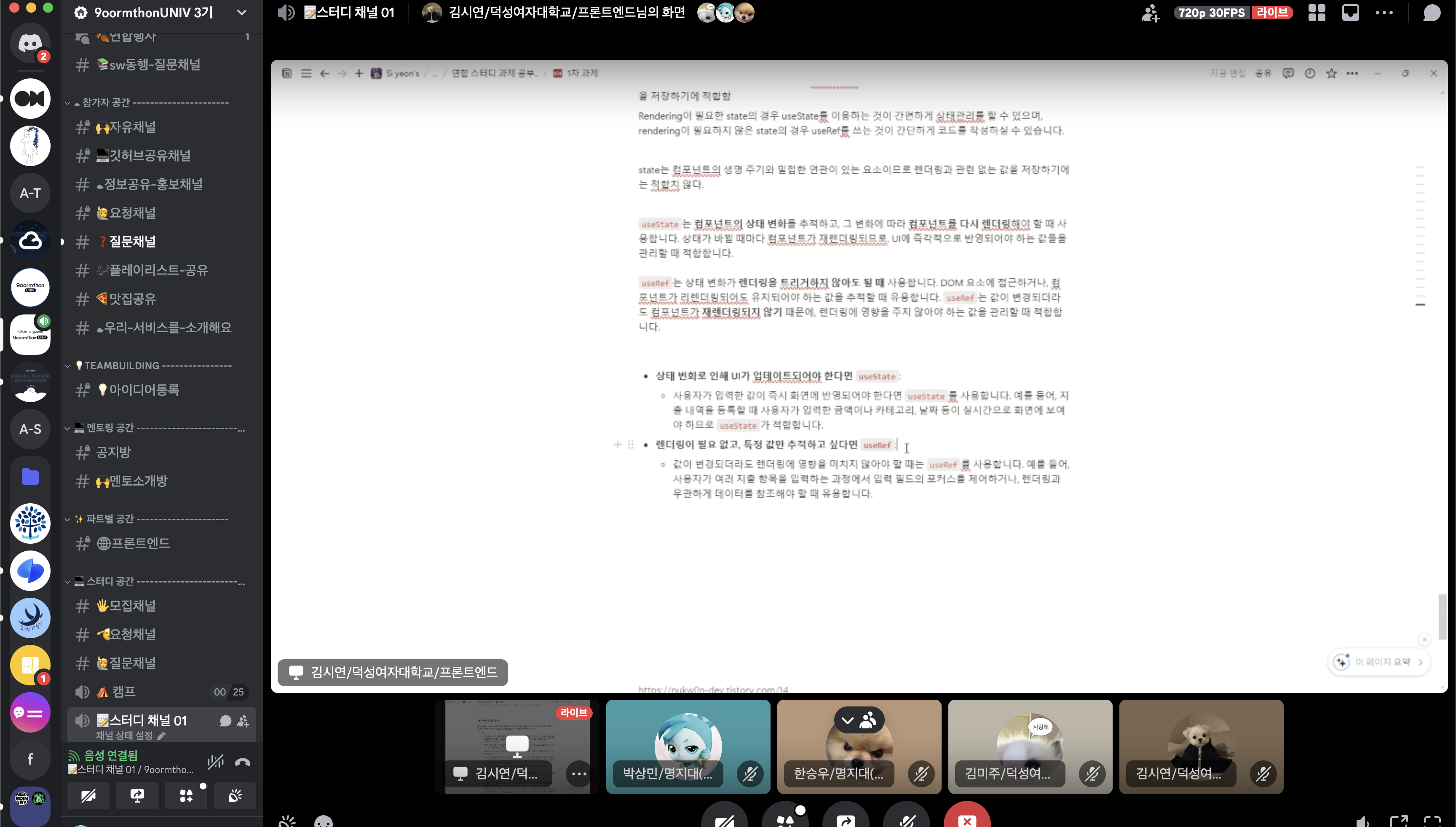Screen dimensions: 1456x827
Task: Toggle noise suppression icon beside 음성 연결됨
Action: 215,762
